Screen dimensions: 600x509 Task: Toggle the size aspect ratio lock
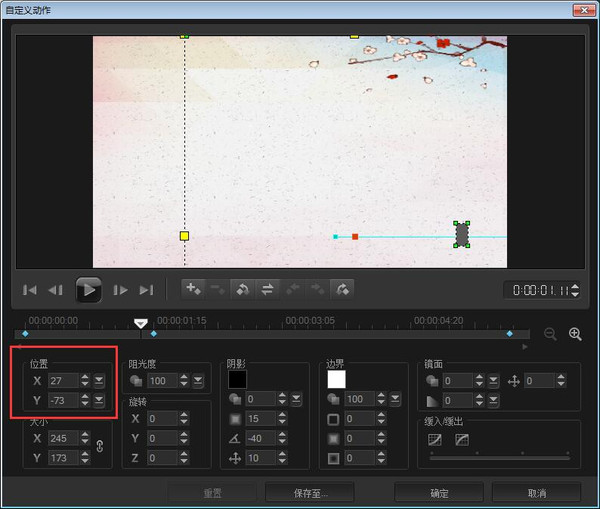click(x=100, y=446)
